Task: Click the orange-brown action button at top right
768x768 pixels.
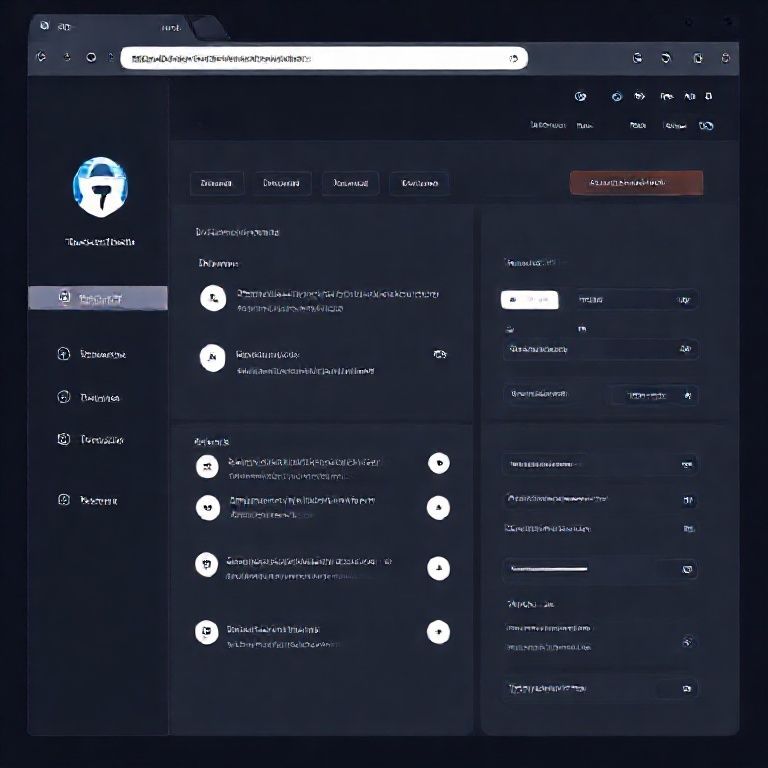Action: [636, 183]
